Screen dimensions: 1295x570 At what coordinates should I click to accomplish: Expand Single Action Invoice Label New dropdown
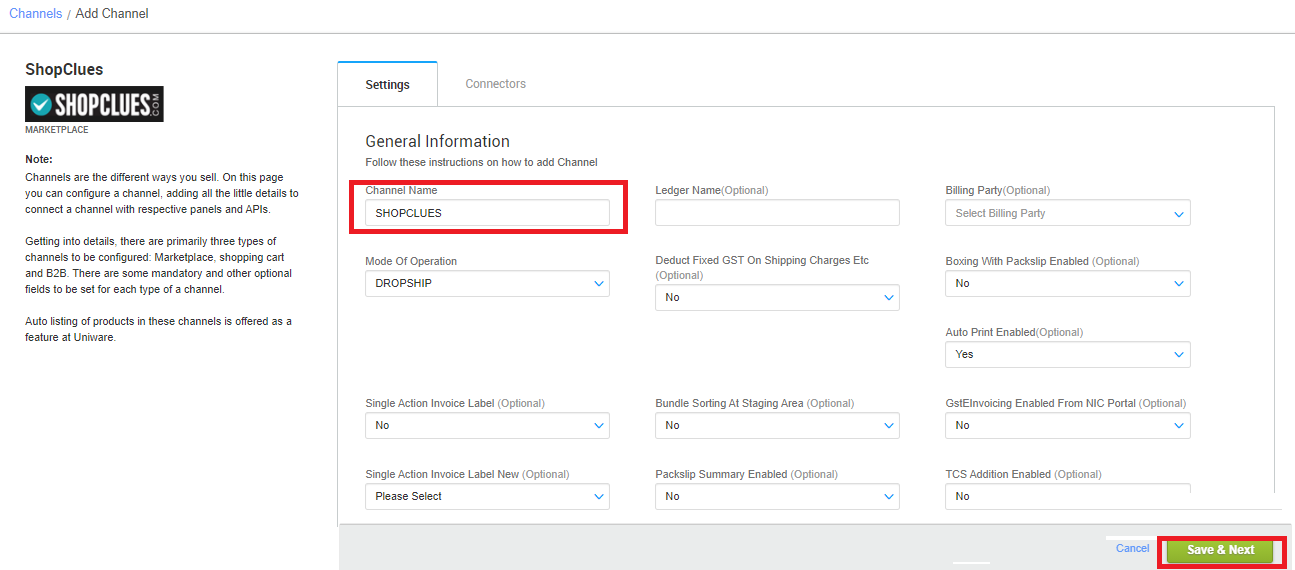487,496
